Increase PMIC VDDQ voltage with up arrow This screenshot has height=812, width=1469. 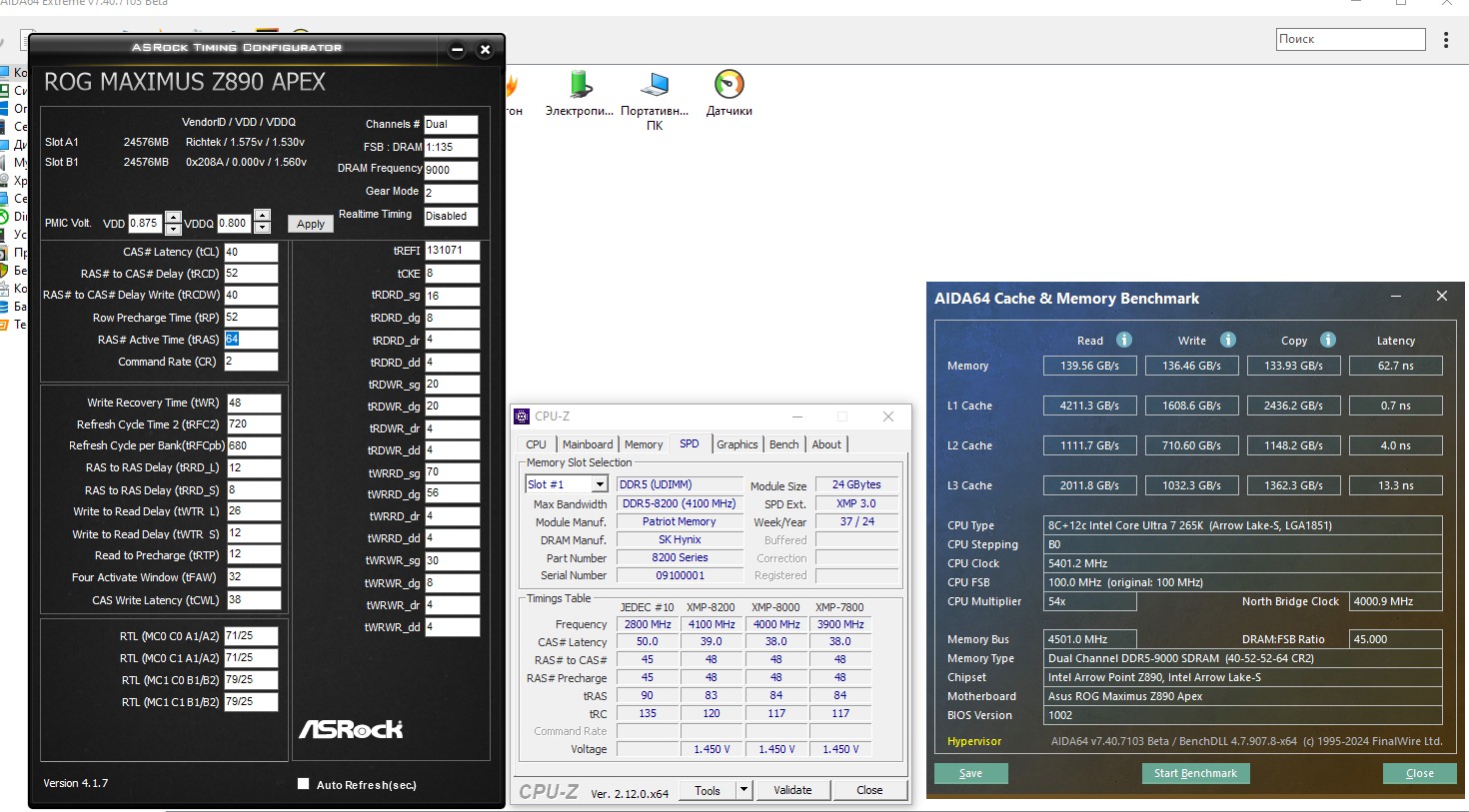coord(262,217)
